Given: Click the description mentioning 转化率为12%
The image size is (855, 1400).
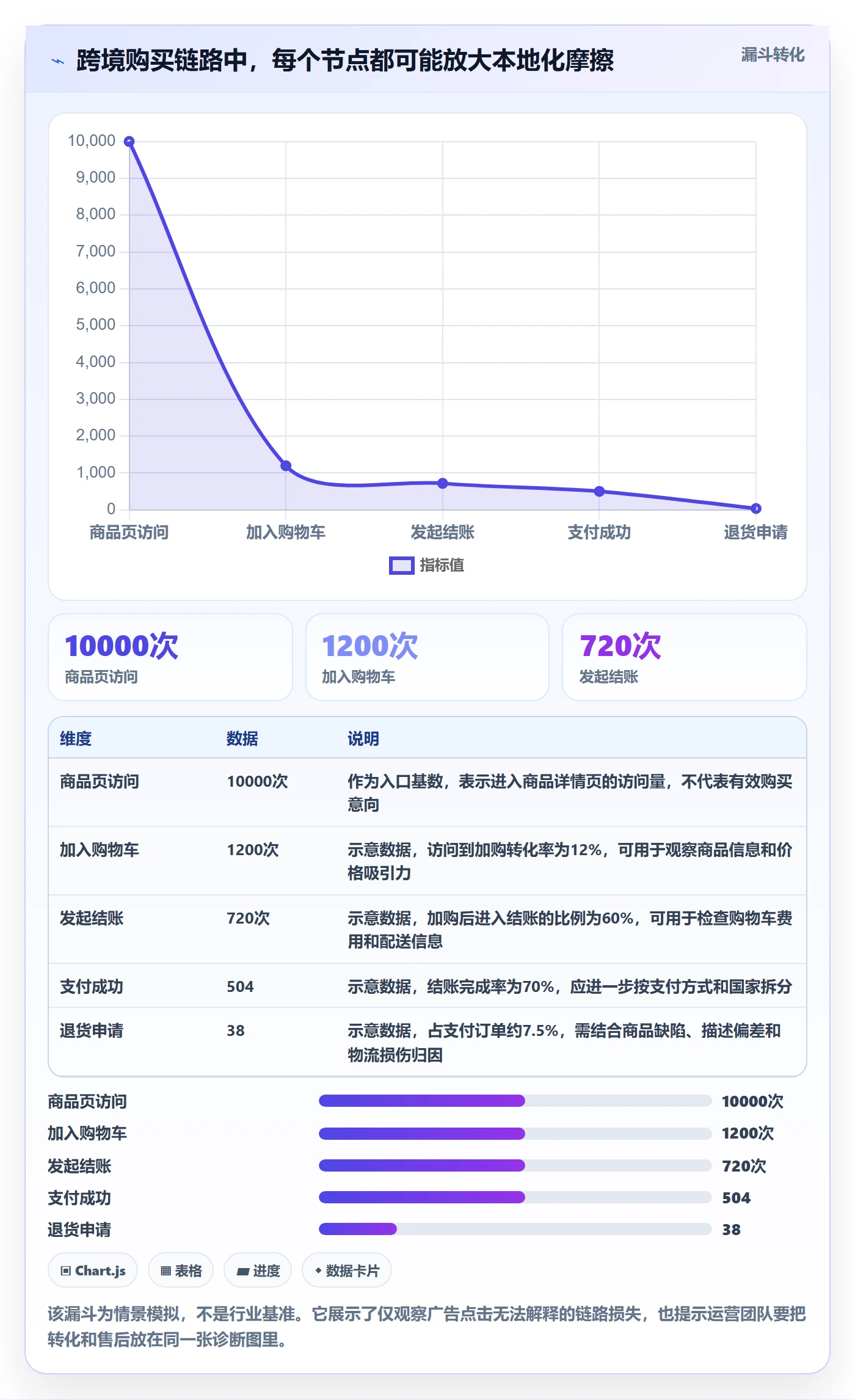Looking at the screenshot, I should pyautogui.click(x=570, y=861).
